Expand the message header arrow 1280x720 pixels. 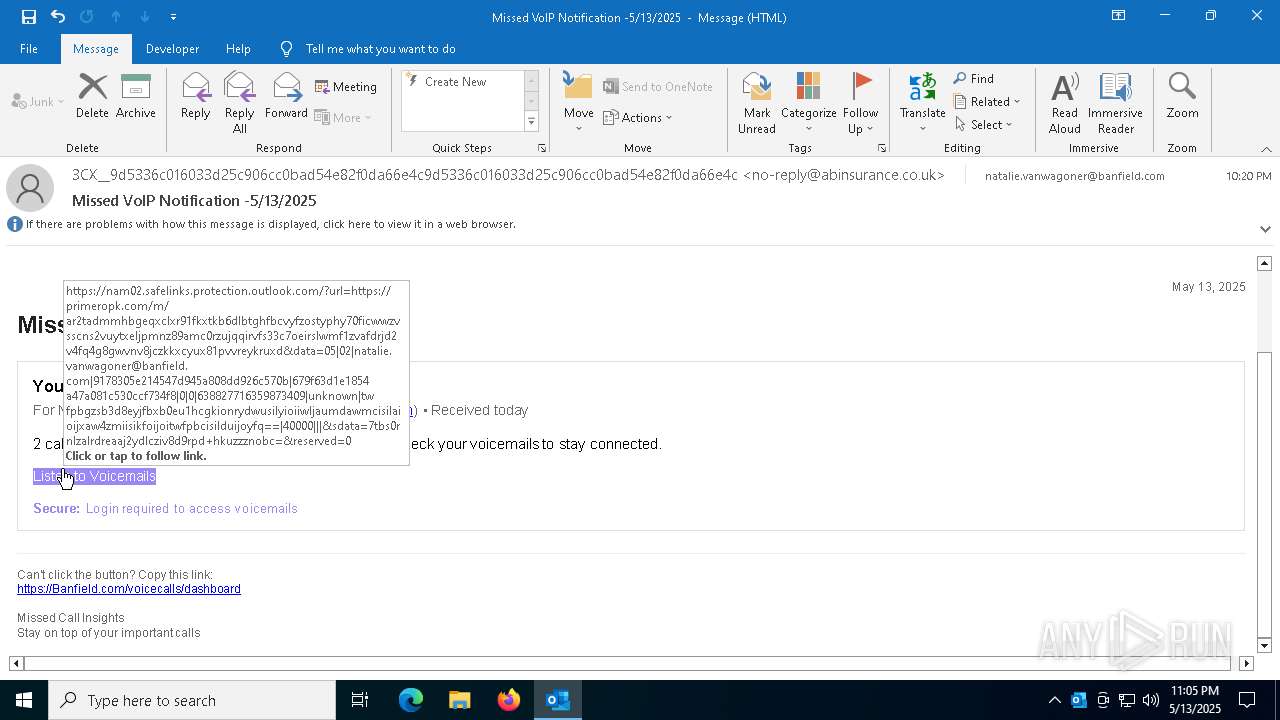coord(1265,229)
